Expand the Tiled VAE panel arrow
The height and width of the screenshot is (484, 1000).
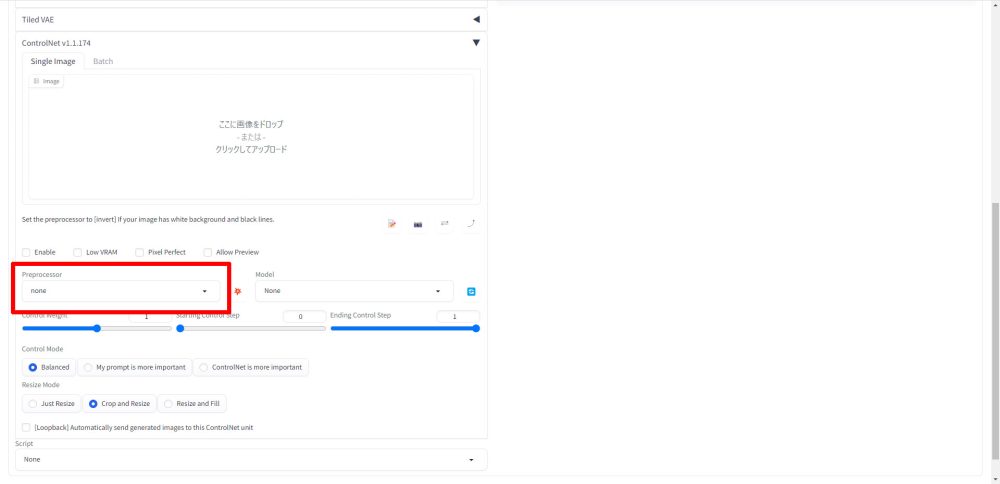pos(476,19)
